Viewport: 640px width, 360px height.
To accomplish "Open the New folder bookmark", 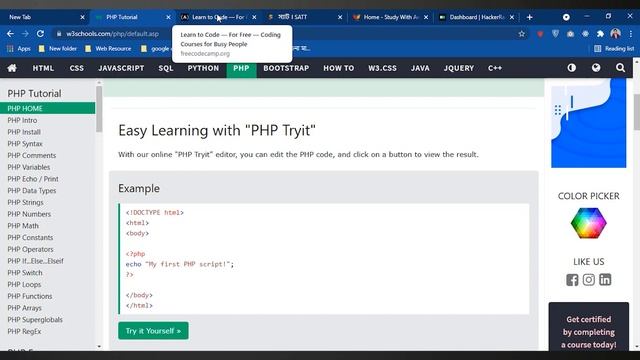I will pyautogui.click(x=58, y=49).
